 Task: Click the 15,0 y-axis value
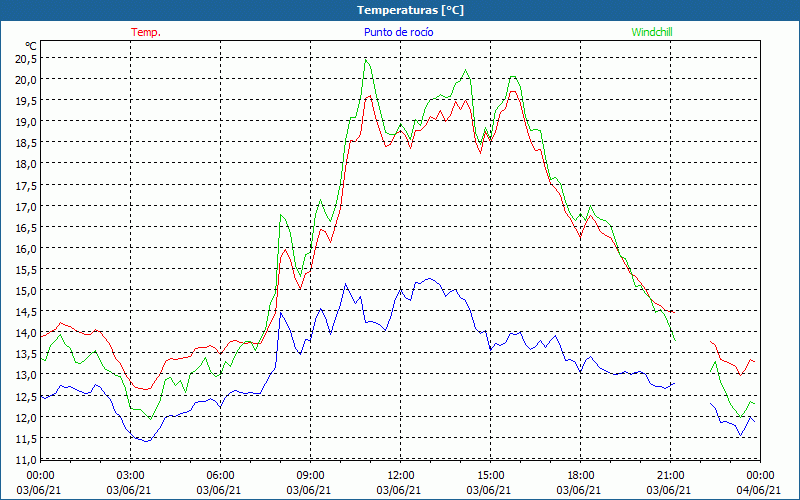[26, 291]
